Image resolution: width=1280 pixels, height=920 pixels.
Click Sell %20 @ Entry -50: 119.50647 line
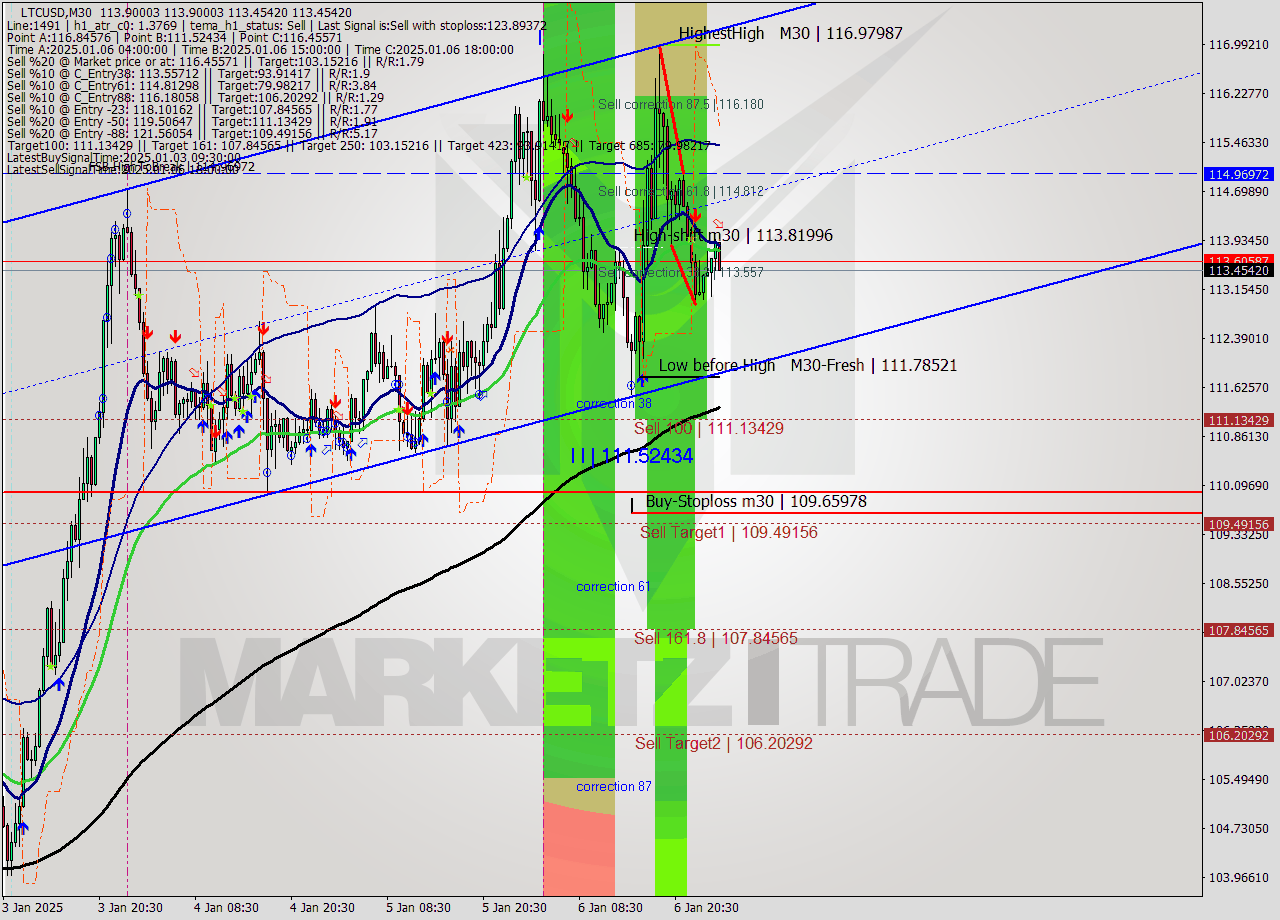(x=192, y=121)
